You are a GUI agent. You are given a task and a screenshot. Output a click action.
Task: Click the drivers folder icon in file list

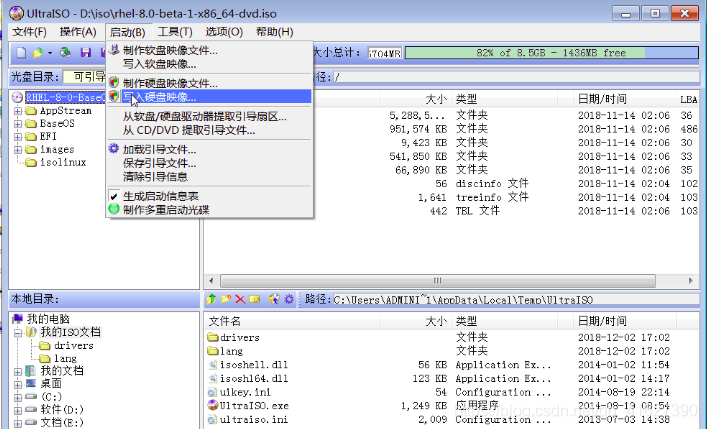(x=213, y=337)
